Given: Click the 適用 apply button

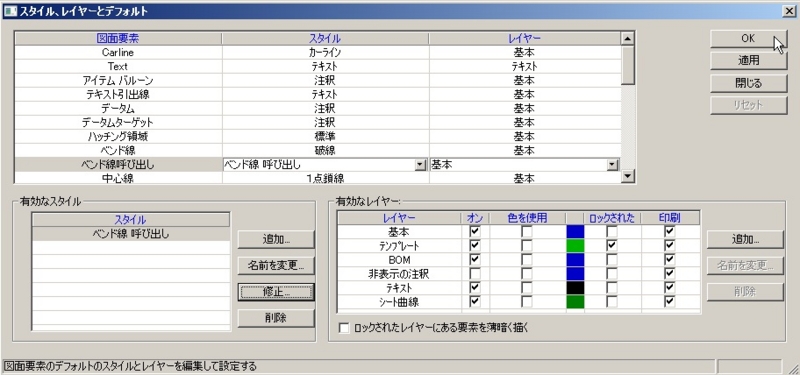Looking at the screenshot, I should [x=748, y=61].
